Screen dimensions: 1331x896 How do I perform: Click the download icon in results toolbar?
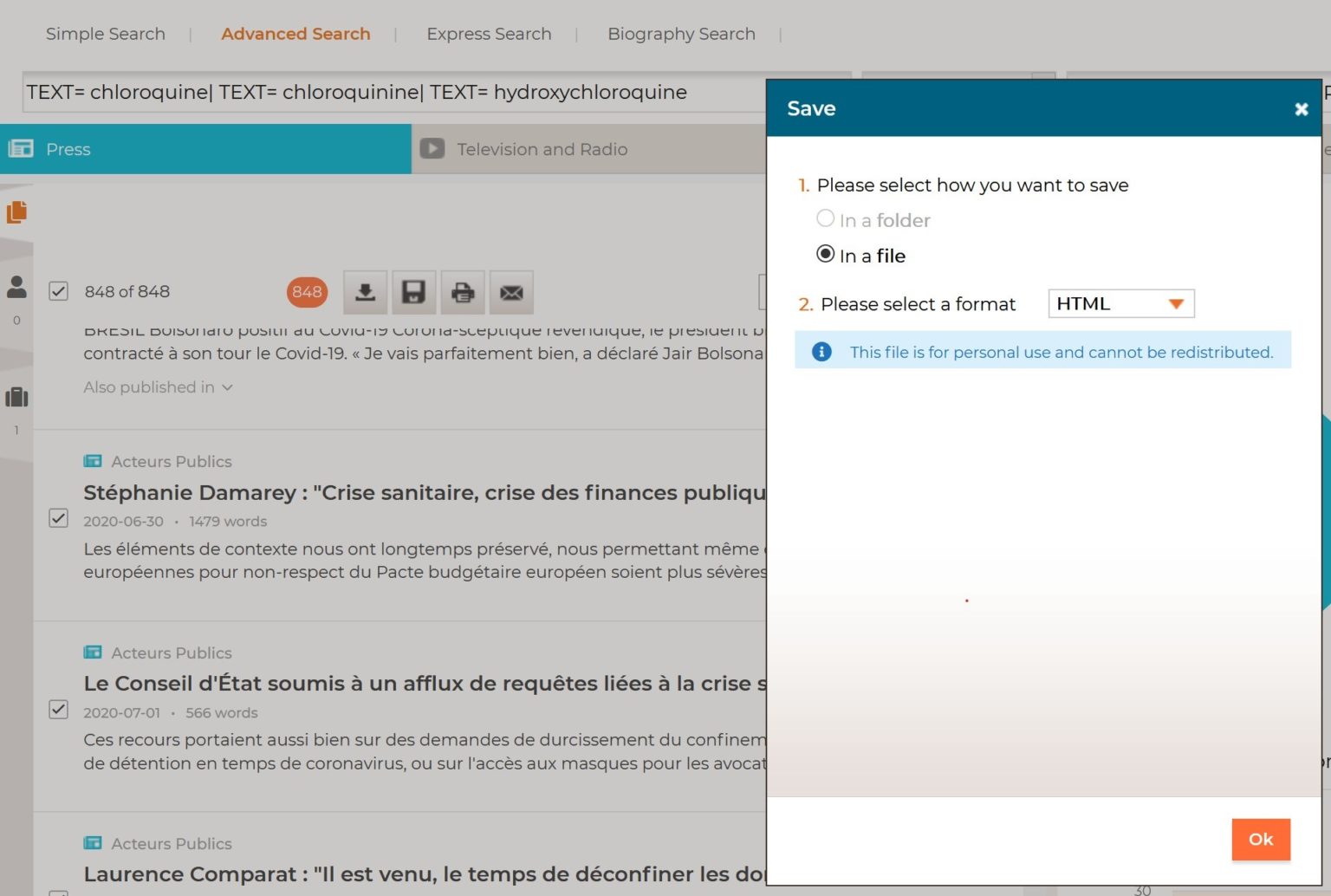point(365,292)
